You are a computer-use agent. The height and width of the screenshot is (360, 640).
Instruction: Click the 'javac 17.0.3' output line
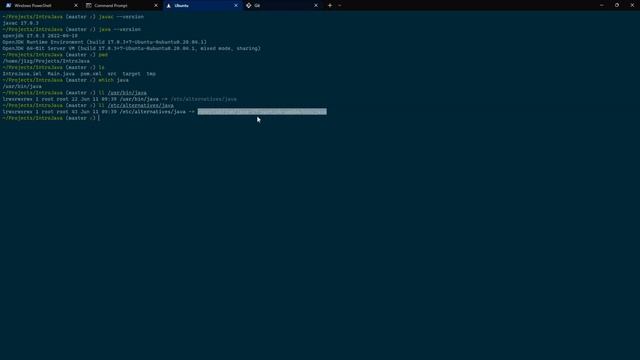point(20,23)
